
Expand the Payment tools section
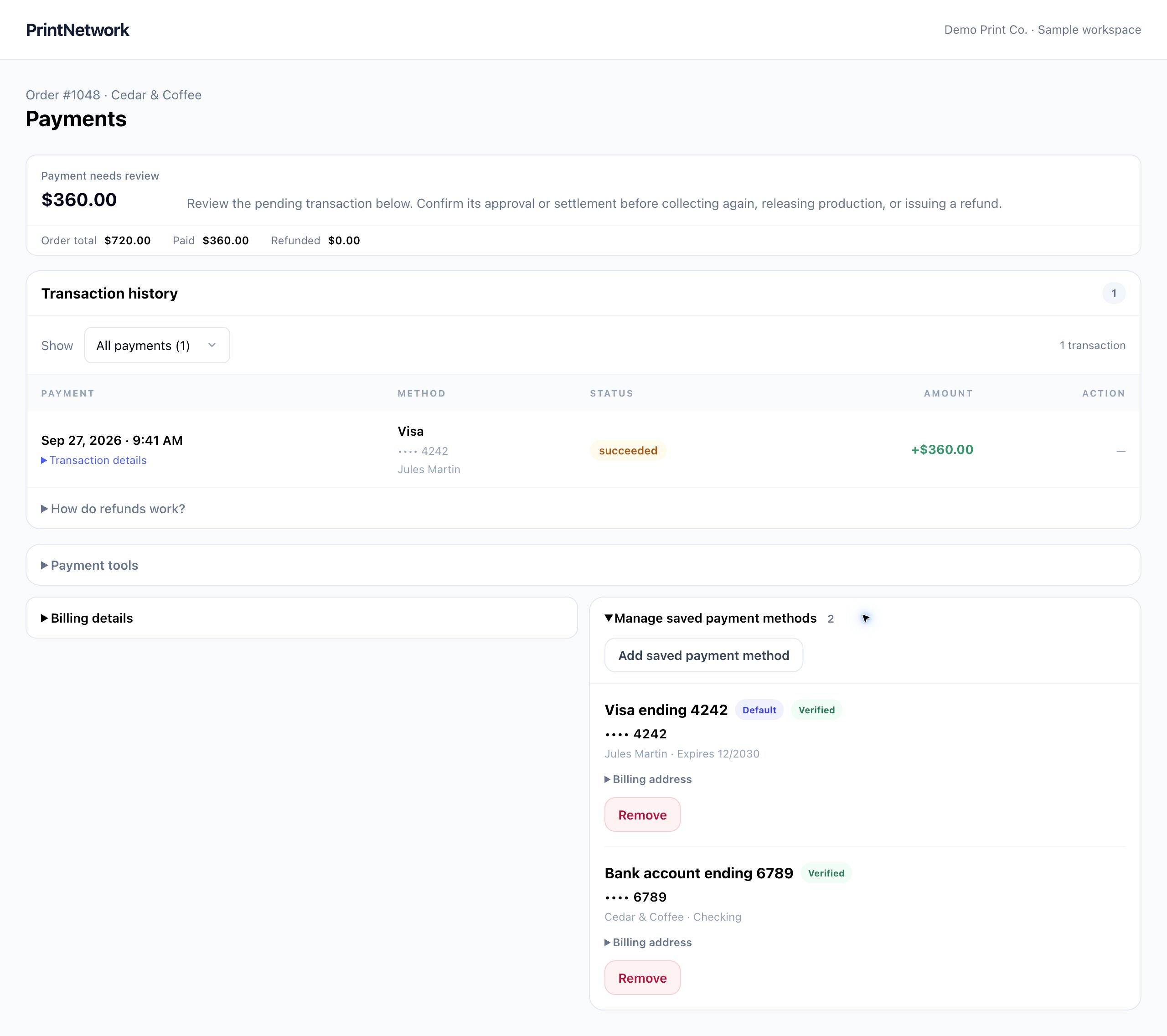(x=90, y=565)
